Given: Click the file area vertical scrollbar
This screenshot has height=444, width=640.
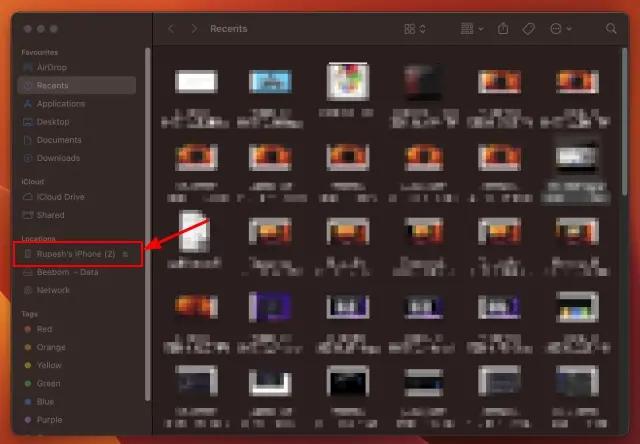Looking at the screenshot, I should 624,122.
